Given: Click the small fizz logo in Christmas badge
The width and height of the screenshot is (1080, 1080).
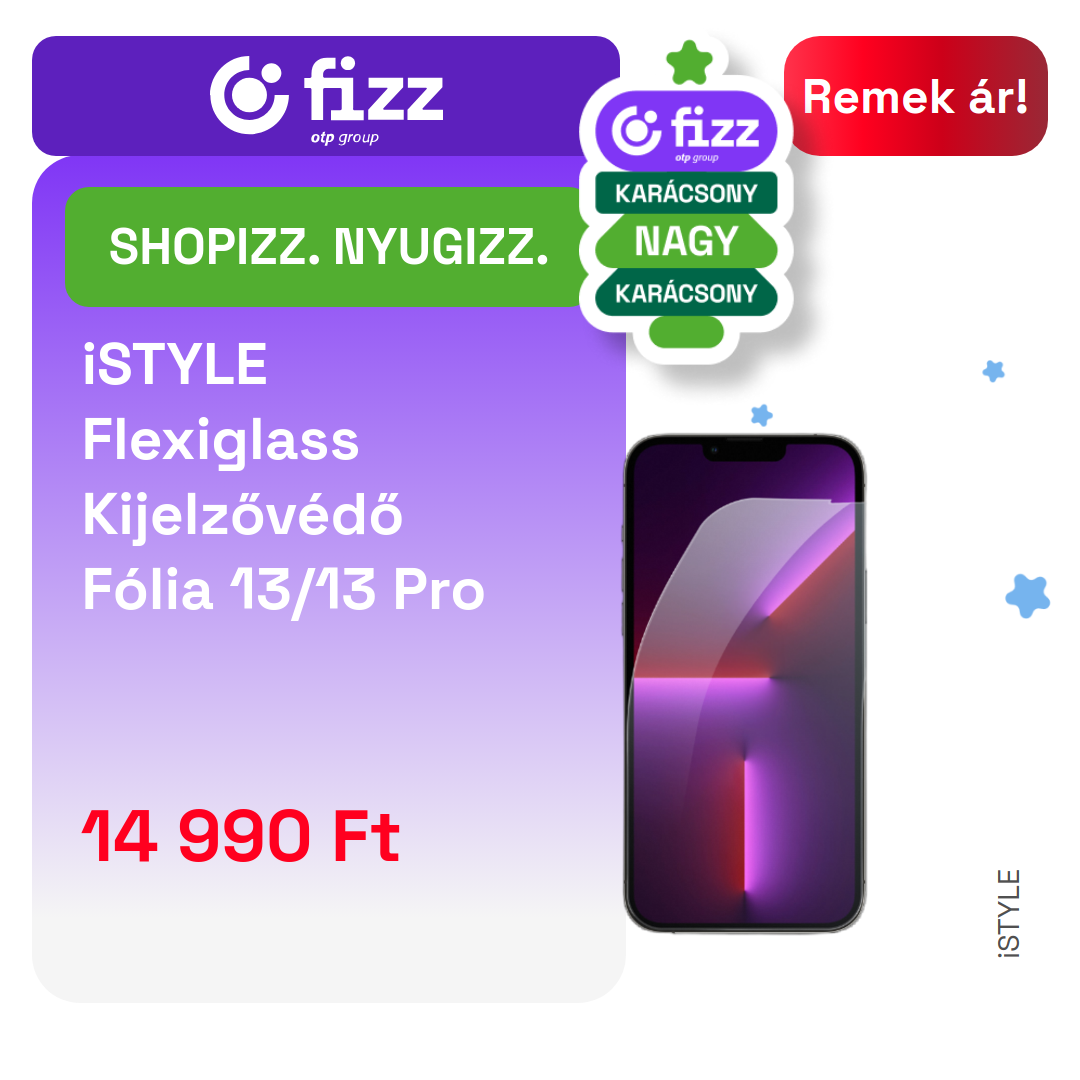Looking at the screenshot, I should coord(686,131).
